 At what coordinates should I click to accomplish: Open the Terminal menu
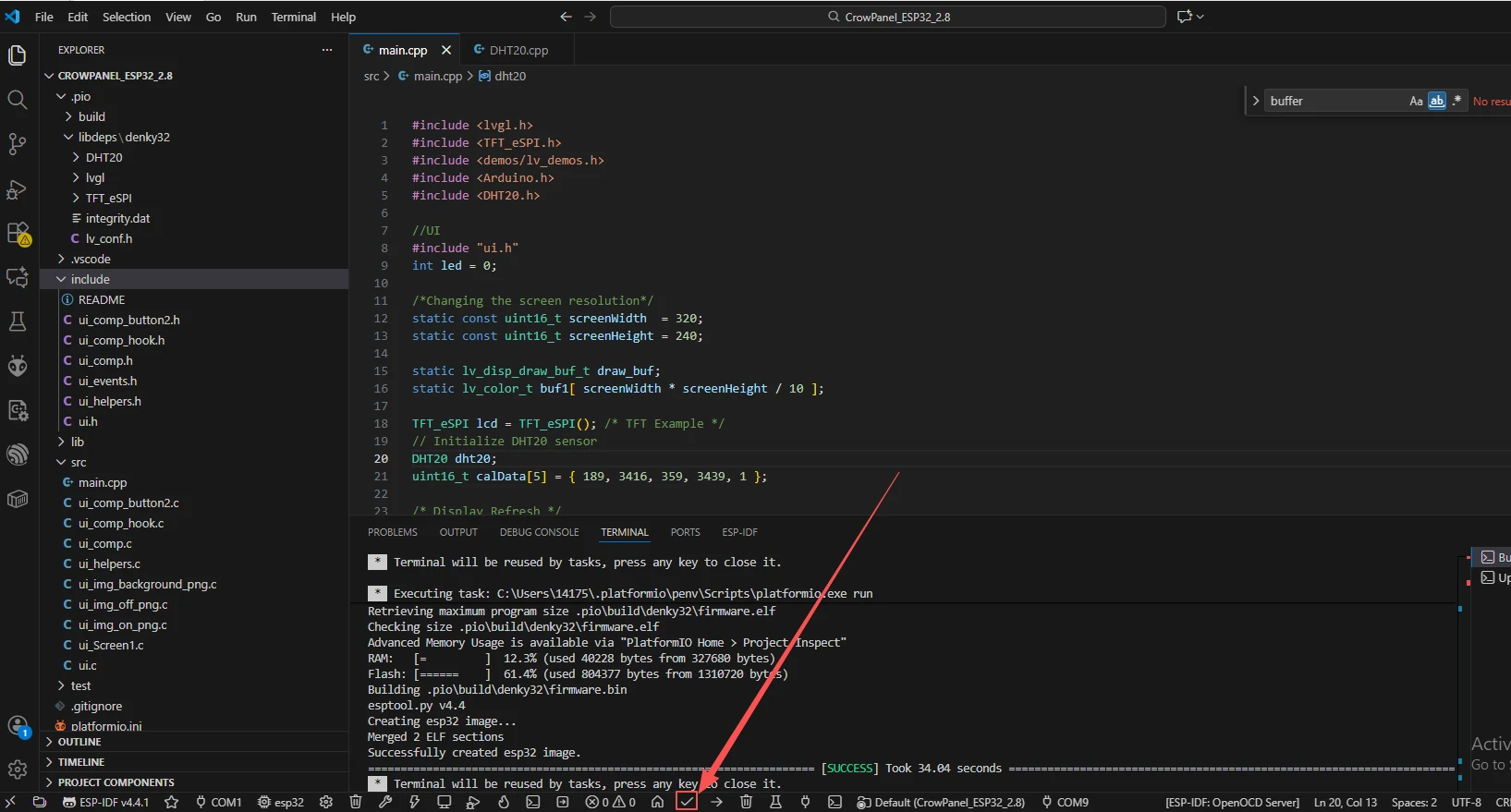(293, 17)
